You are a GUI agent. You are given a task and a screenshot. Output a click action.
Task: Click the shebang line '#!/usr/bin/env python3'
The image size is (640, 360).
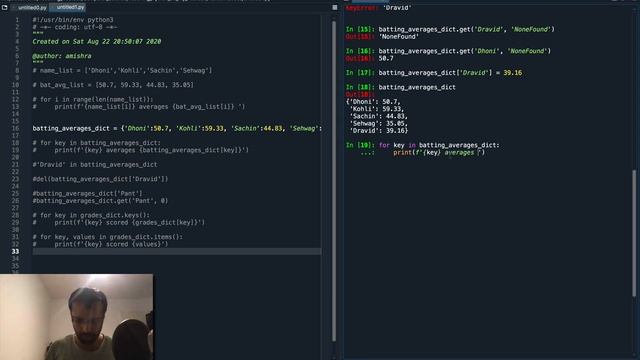[x=73, y=20]
